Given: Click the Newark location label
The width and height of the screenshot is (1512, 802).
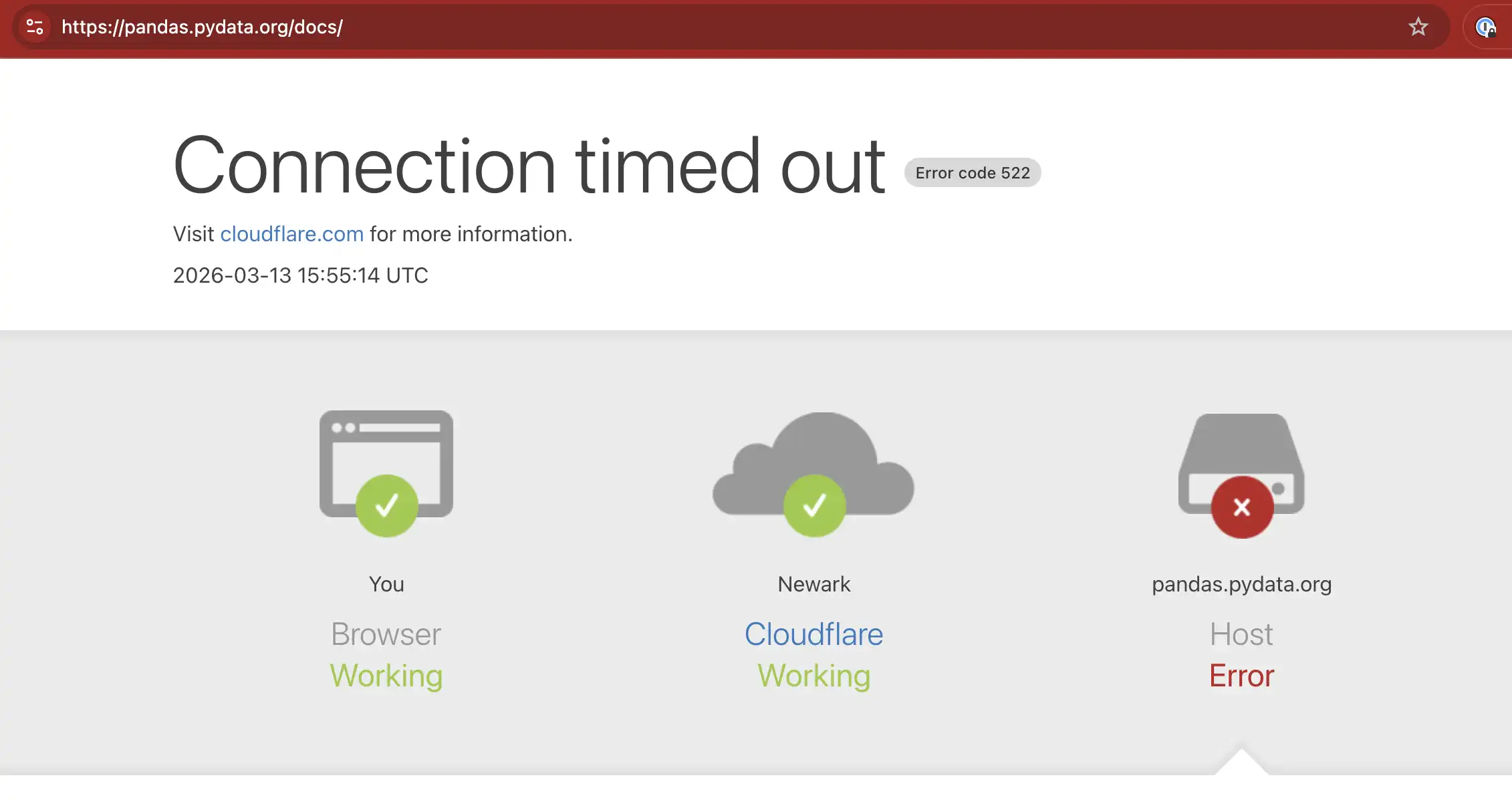Looking at the screenshot, I should click(813, 584).
